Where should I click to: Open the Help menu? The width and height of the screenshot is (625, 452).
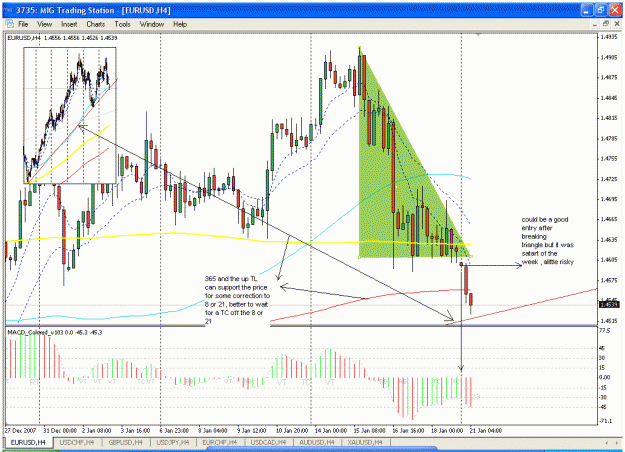180,24
